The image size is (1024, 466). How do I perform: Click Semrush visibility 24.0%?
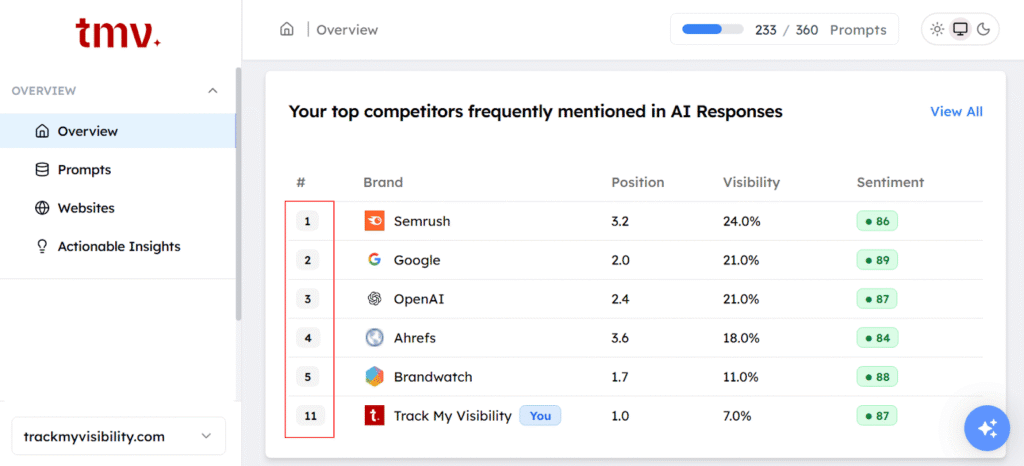[x=741, y=221]
